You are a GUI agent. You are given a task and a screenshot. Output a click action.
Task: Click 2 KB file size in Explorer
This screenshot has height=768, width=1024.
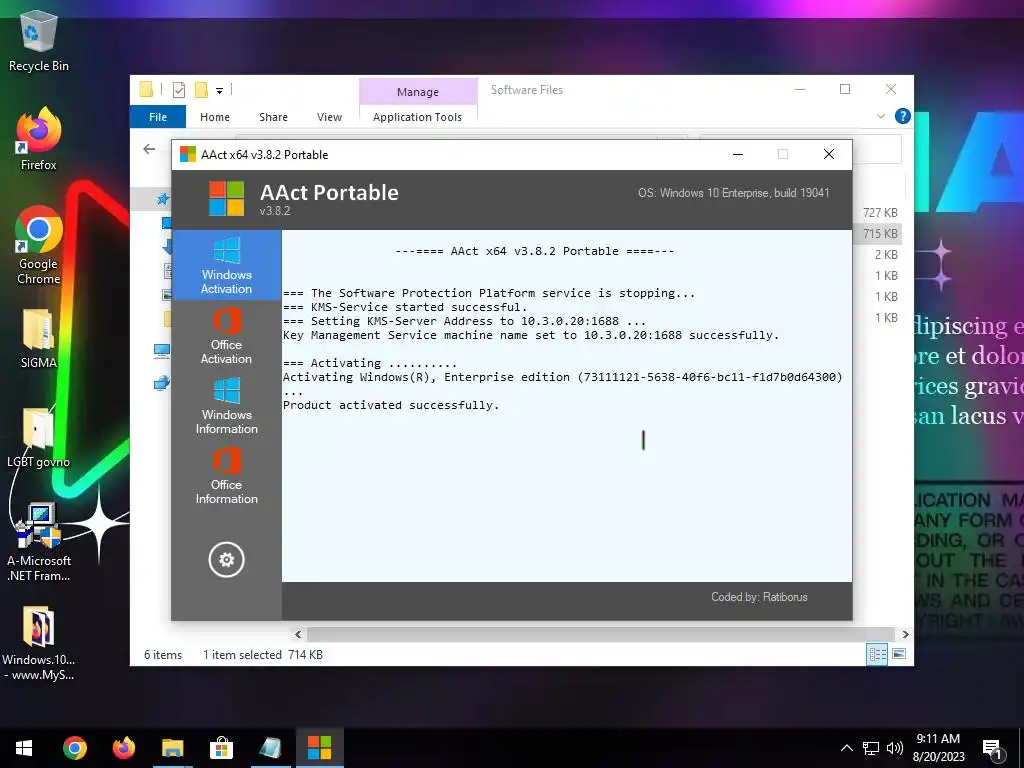pyautogui.click(x=886, y=254)
